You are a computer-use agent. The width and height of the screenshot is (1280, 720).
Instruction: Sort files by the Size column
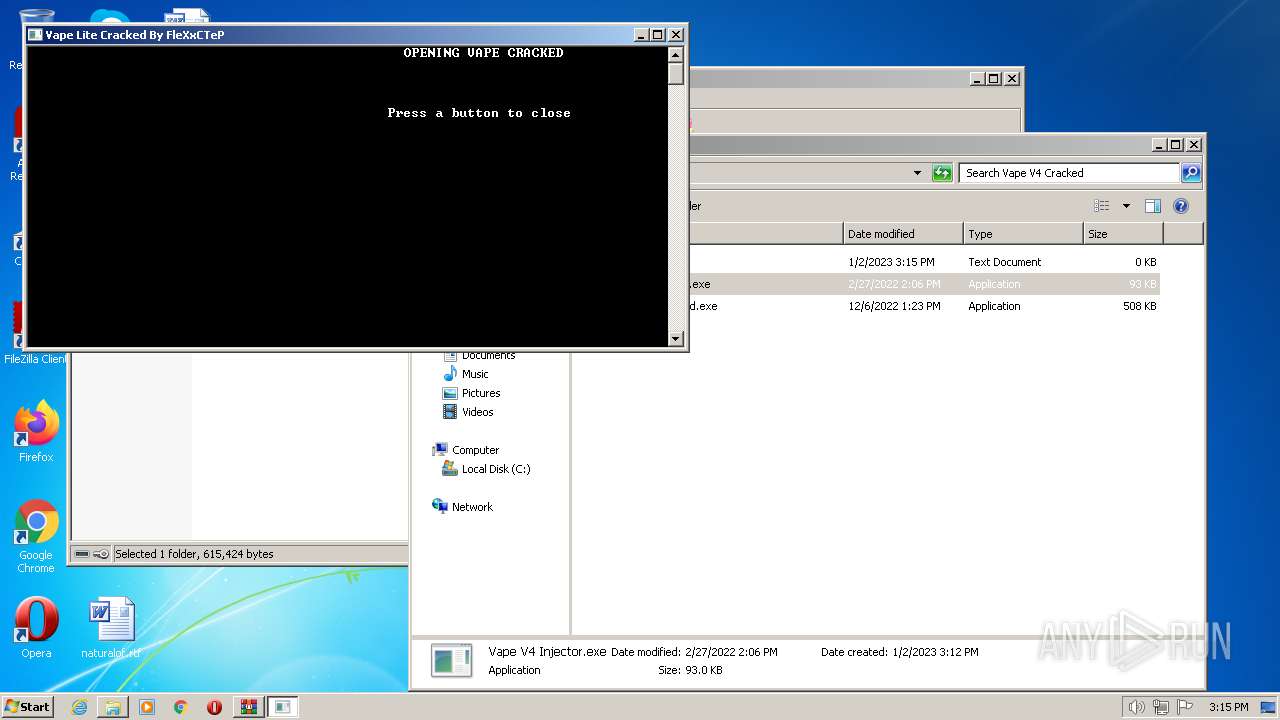(x=1123, y=234)
